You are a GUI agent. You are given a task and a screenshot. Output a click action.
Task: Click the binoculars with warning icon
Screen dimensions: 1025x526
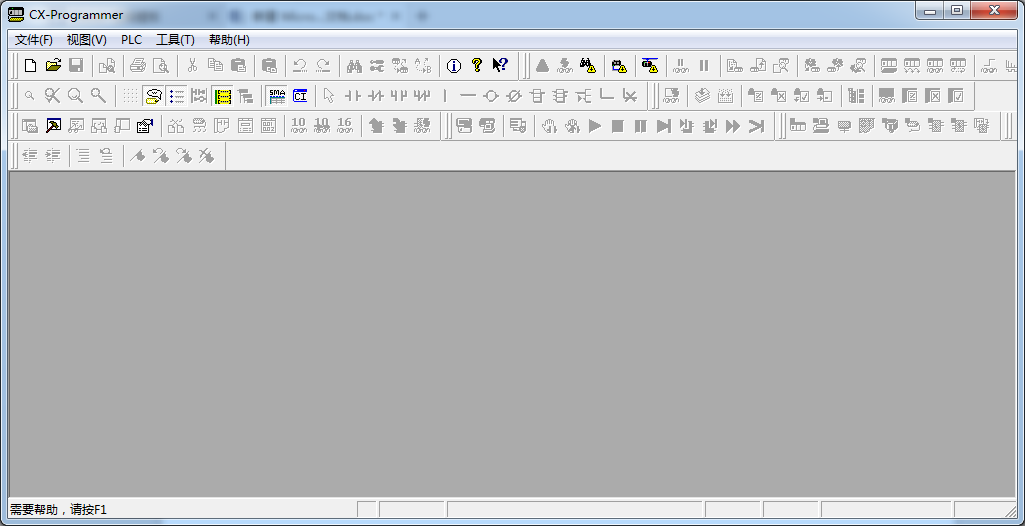(x=588, y=66)
